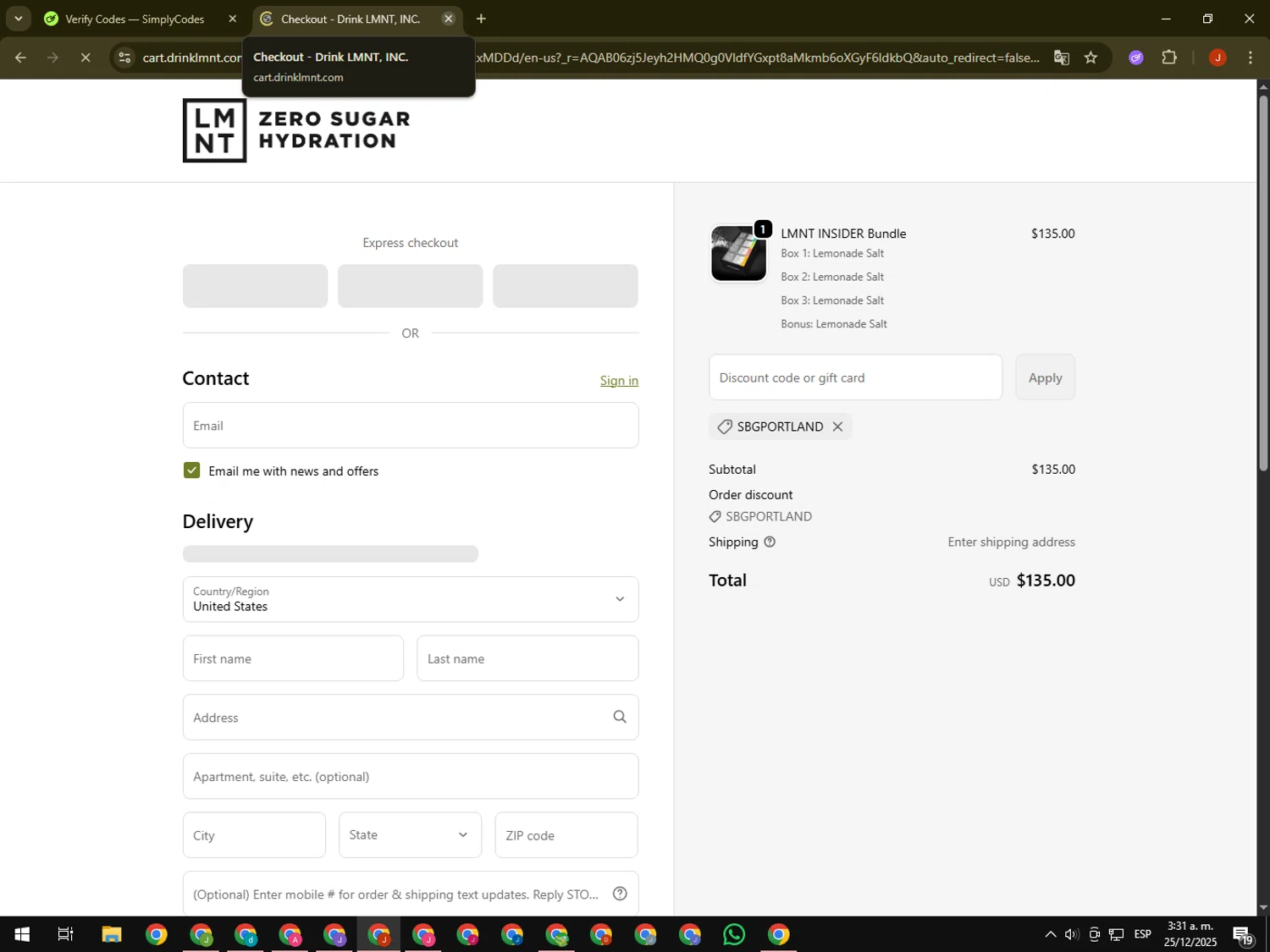Screen dimensions: 1270x952
Task: Focus the Last name field
Action: point(527,658)
